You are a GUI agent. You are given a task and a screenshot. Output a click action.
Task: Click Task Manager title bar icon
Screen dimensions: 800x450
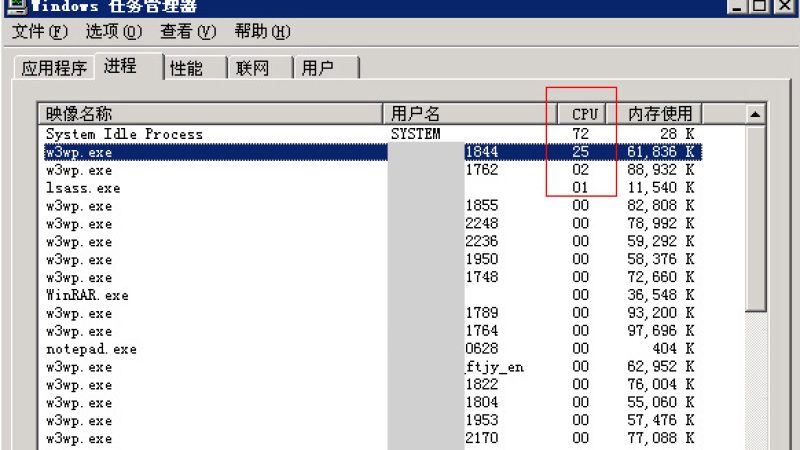pyautogui.click(x=17, y=6)
